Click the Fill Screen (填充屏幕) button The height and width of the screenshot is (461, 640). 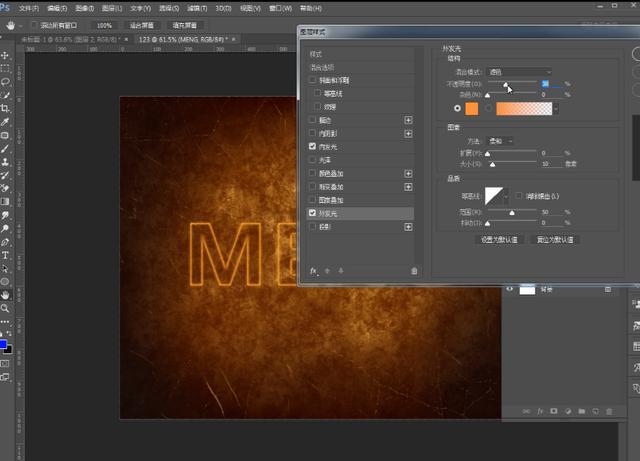tap(184, 25)
